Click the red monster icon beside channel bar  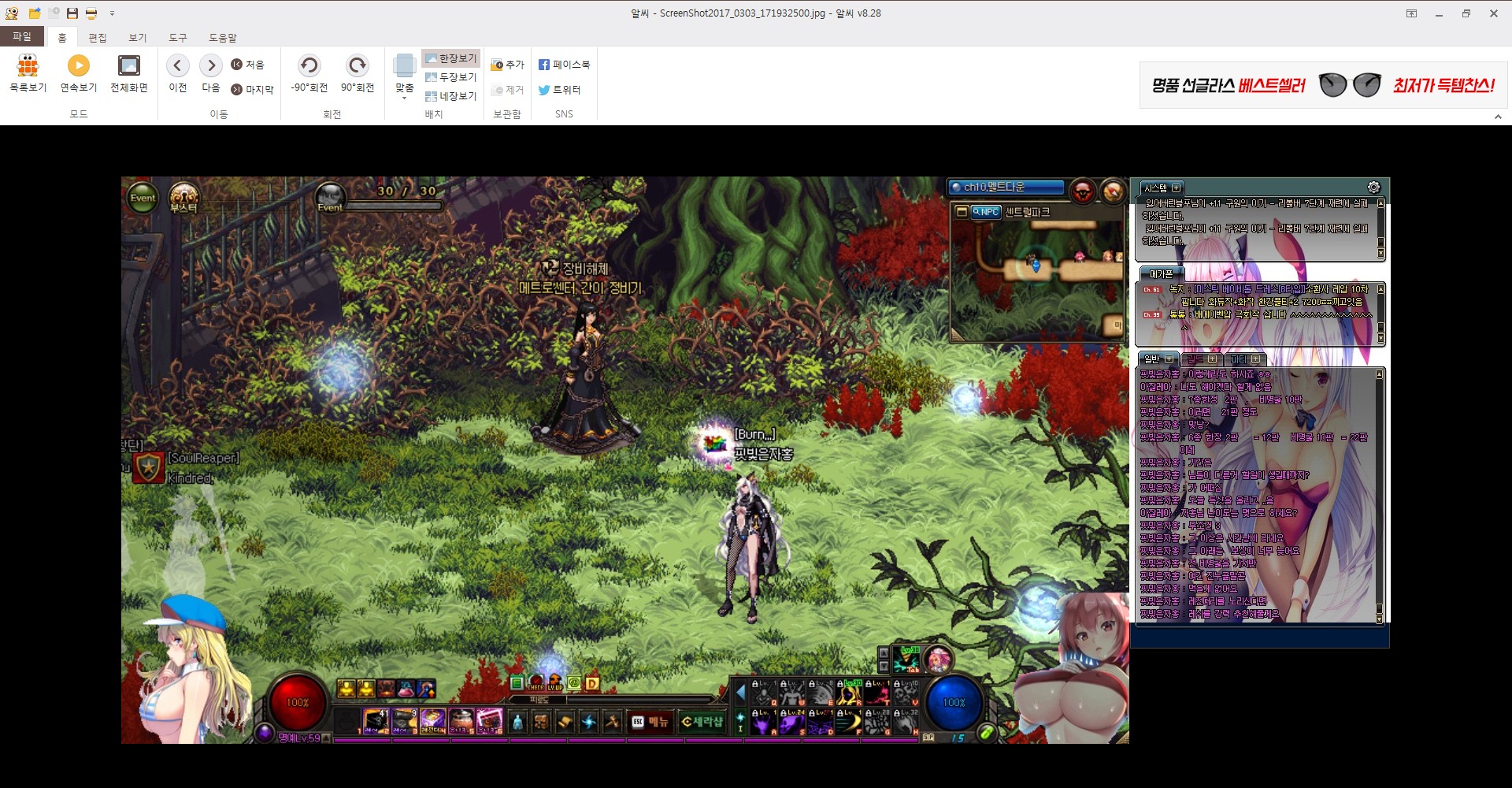tap(1083, 191)
